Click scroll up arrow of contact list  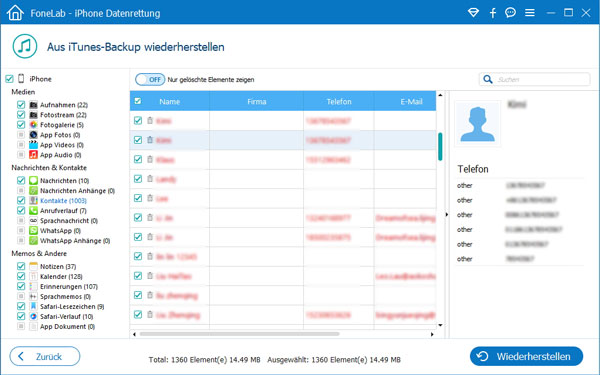[440, 95]
